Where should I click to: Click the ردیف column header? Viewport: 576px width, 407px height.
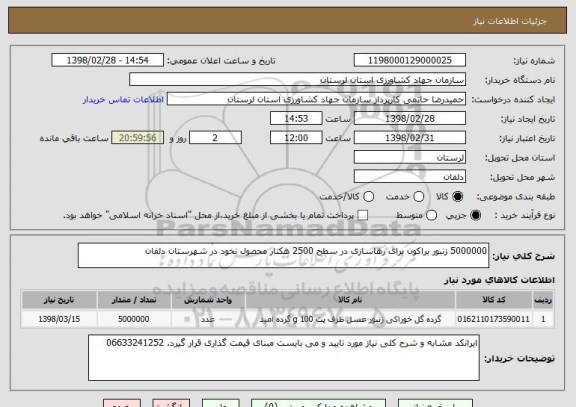coord(543,300)
